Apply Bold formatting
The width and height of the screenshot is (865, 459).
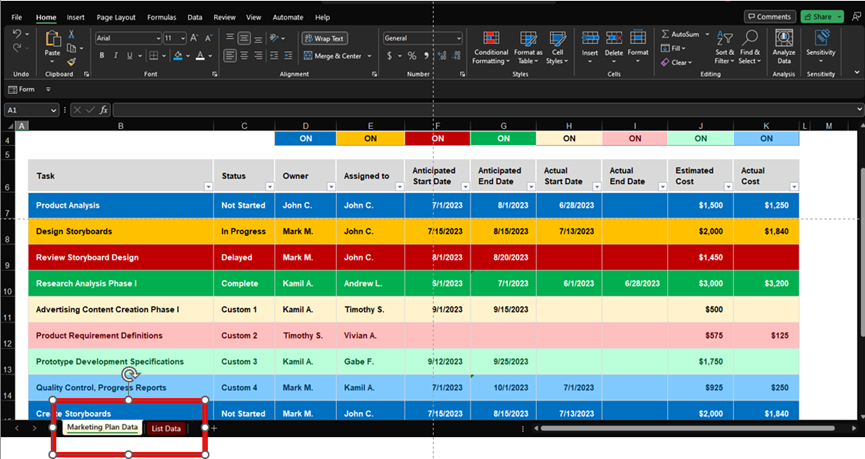[102, 56]
